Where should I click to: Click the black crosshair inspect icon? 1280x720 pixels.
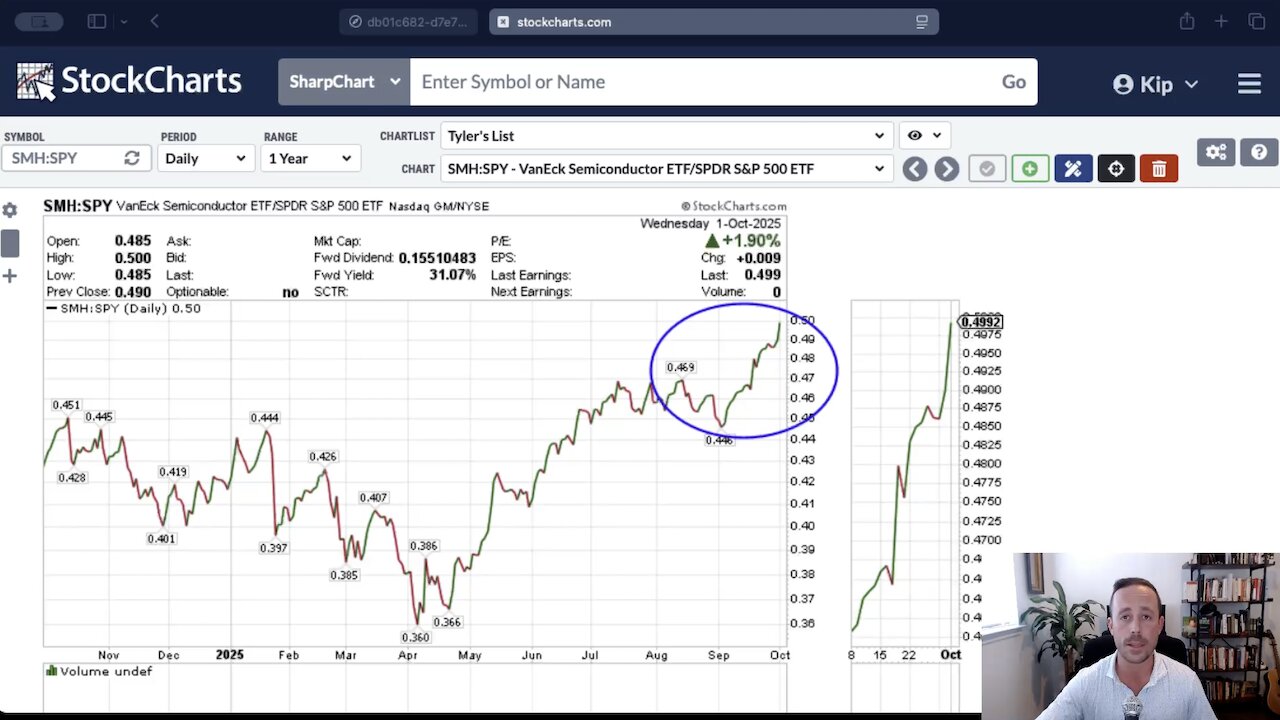1116,169
